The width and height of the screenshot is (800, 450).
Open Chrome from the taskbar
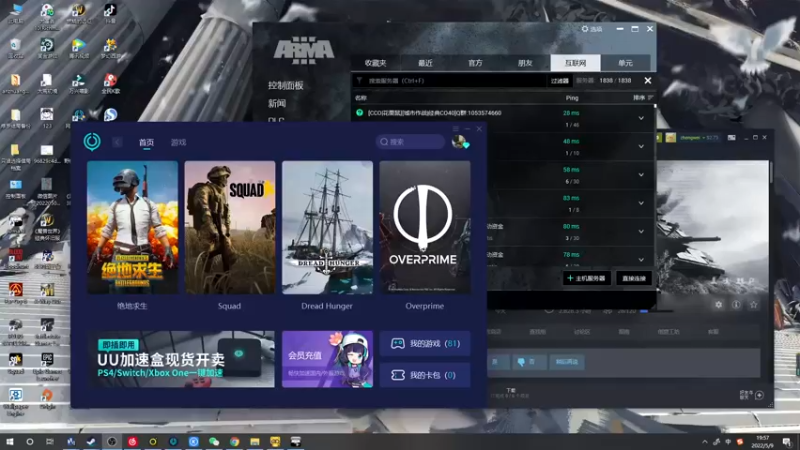tap(234, 441)
